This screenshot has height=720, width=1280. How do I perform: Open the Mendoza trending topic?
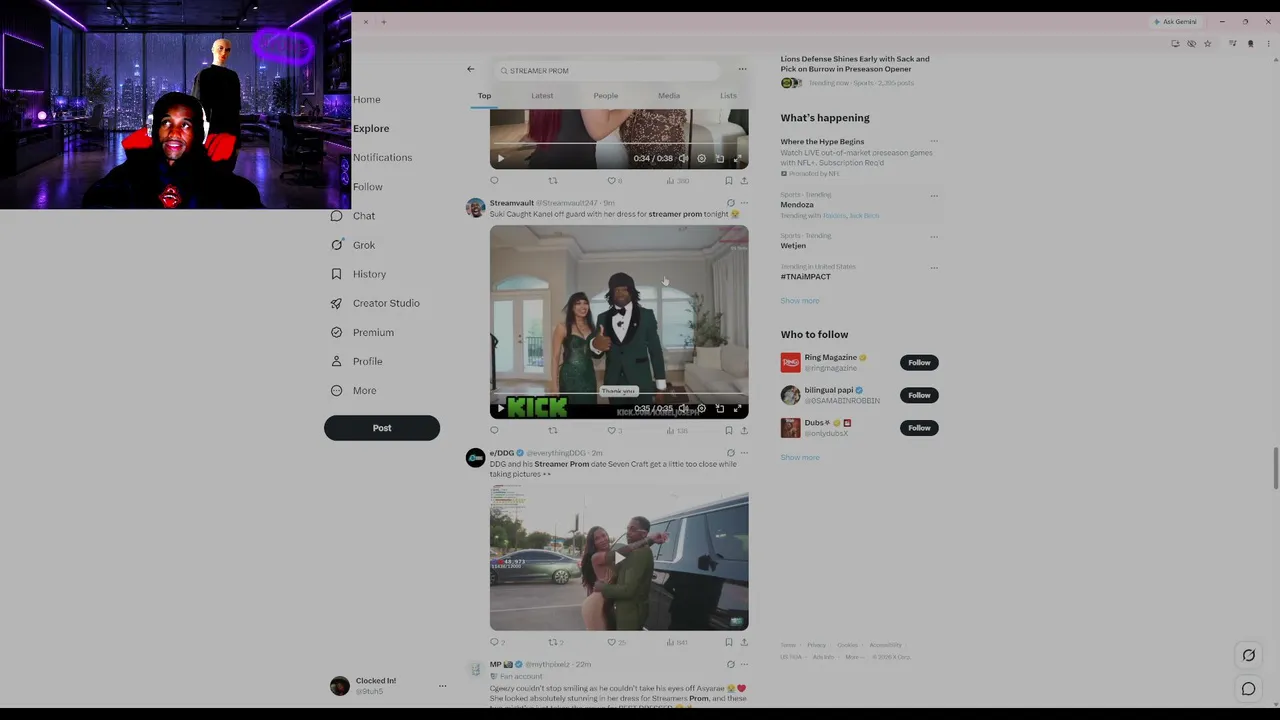point(797,205)
